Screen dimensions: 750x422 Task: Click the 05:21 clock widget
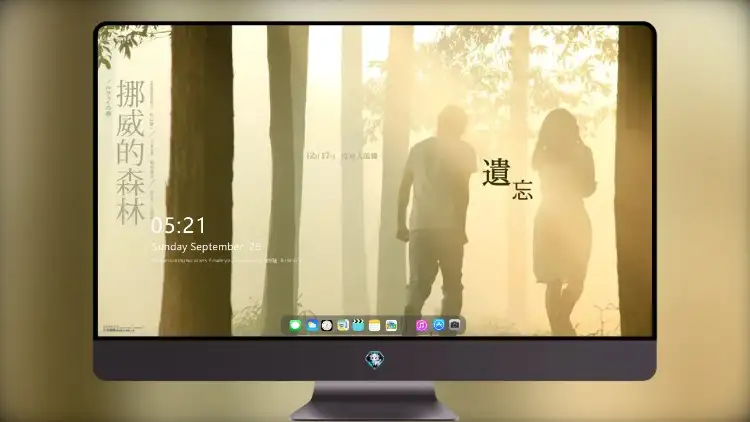[178, 225]
